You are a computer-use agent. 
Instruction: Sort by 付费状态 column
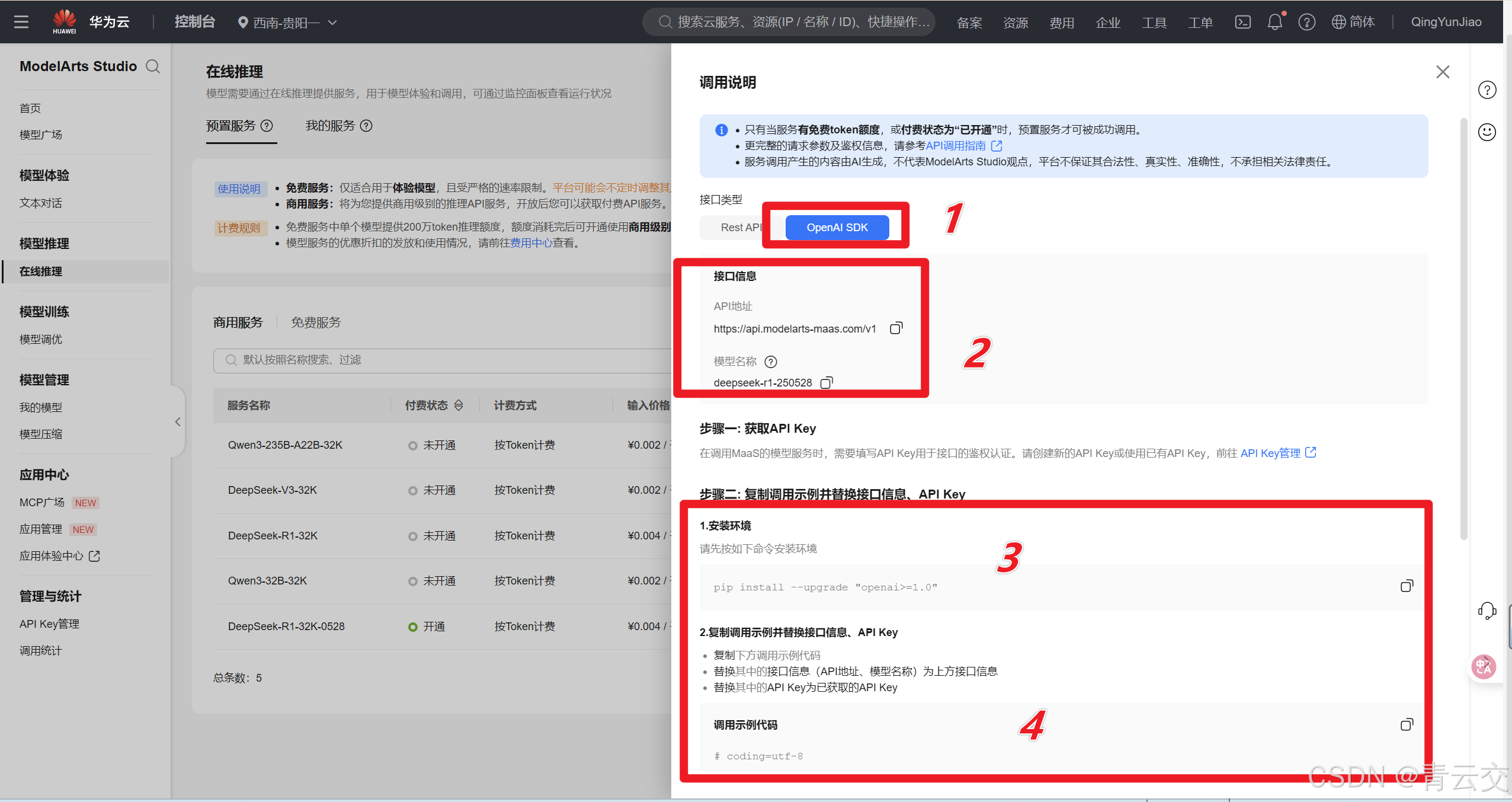point(459,405)
